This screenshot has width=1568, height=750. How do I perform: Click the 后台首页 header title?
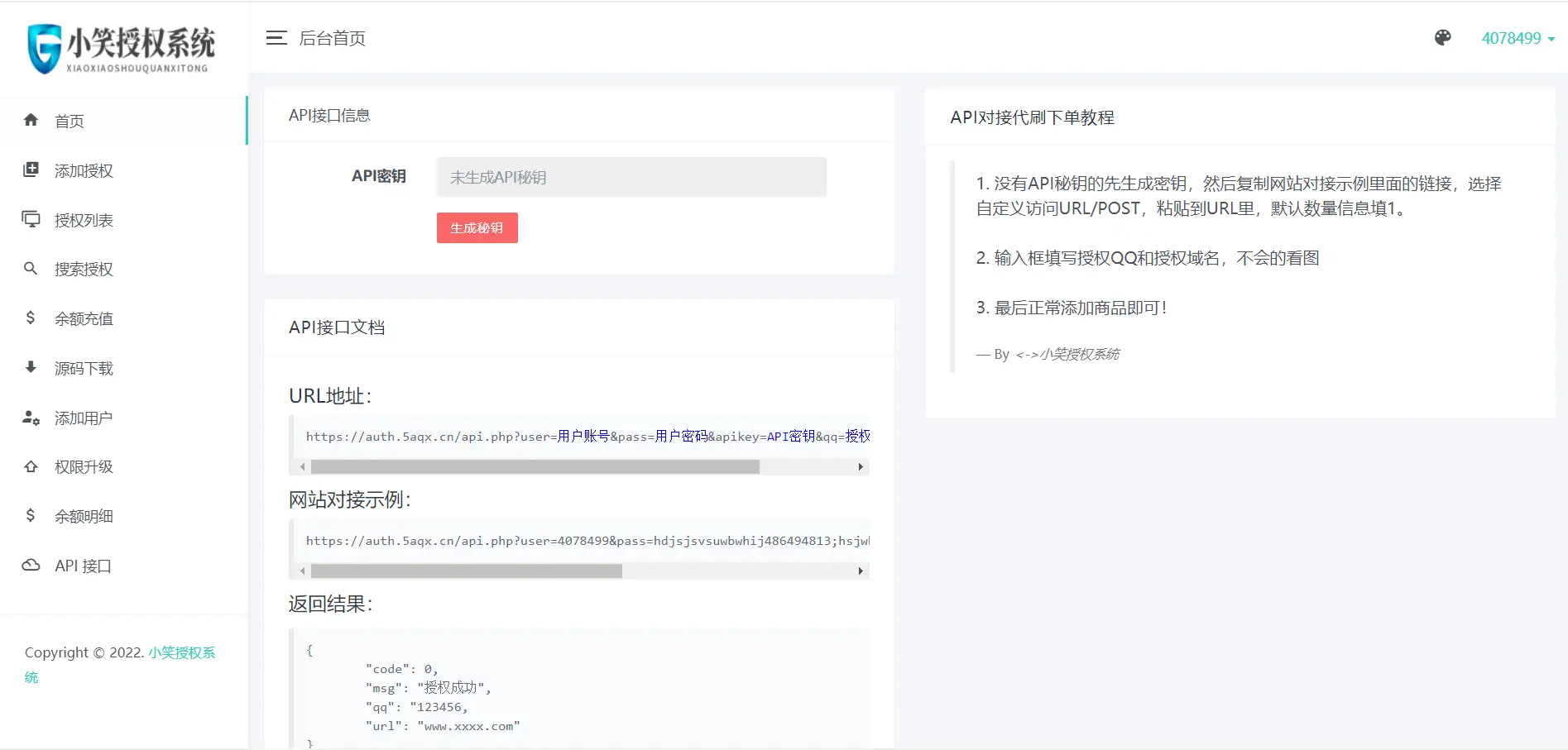pyautogui.click(x=331, y=38)
